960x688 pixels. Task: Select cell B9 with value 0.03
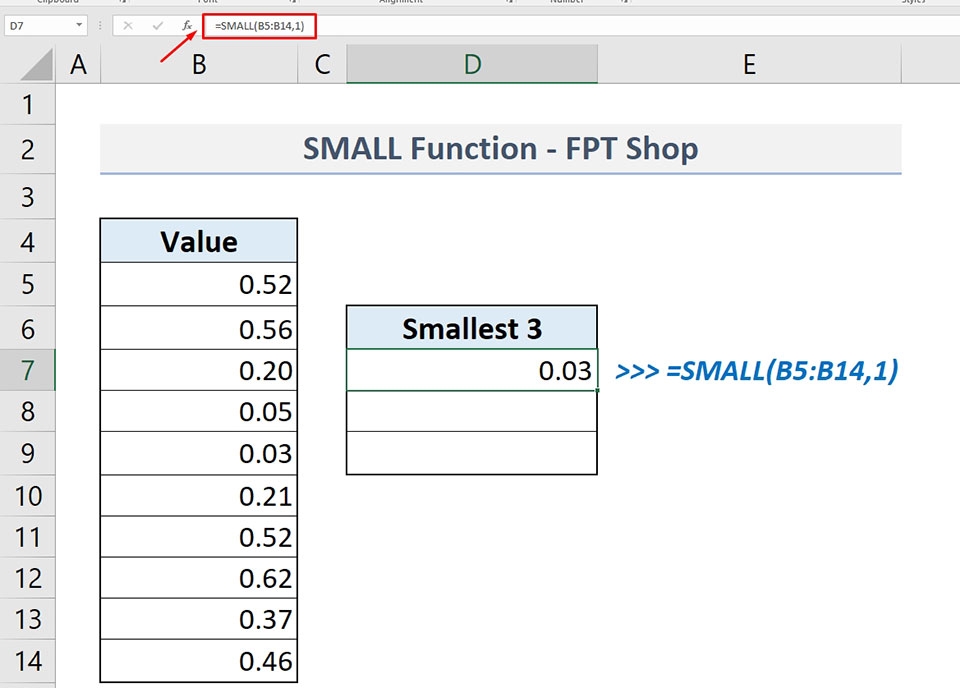[x=199, y=454]
